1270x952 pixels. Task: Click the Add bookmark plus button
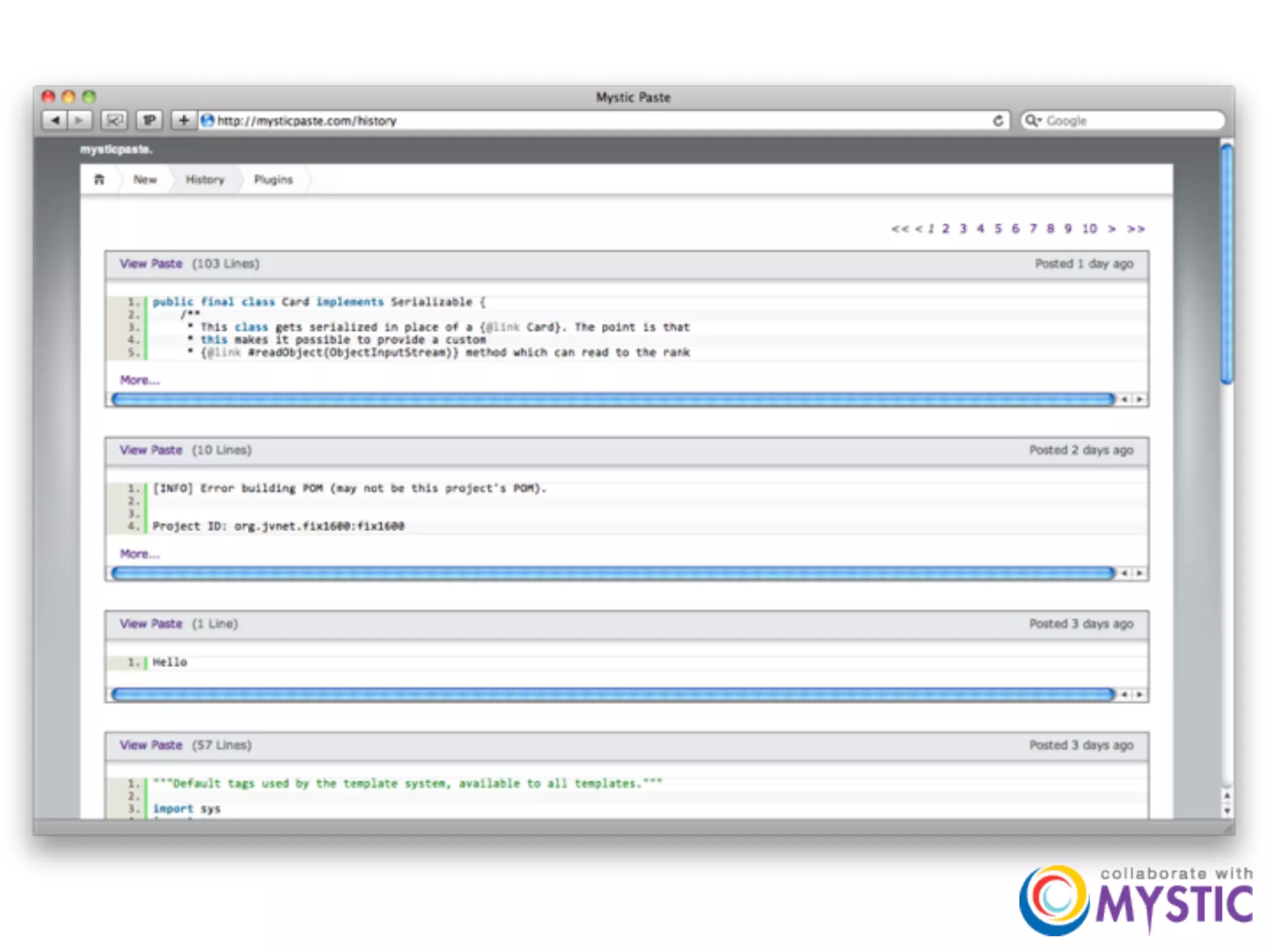[x=184, y=120]
